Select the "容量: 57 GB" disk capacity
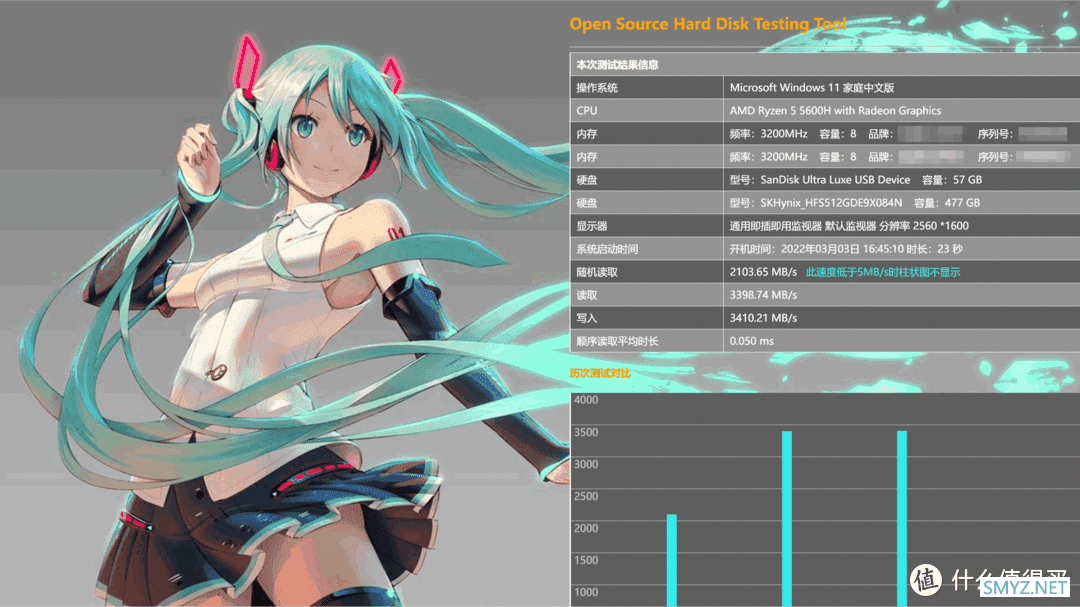 [952, 180]
